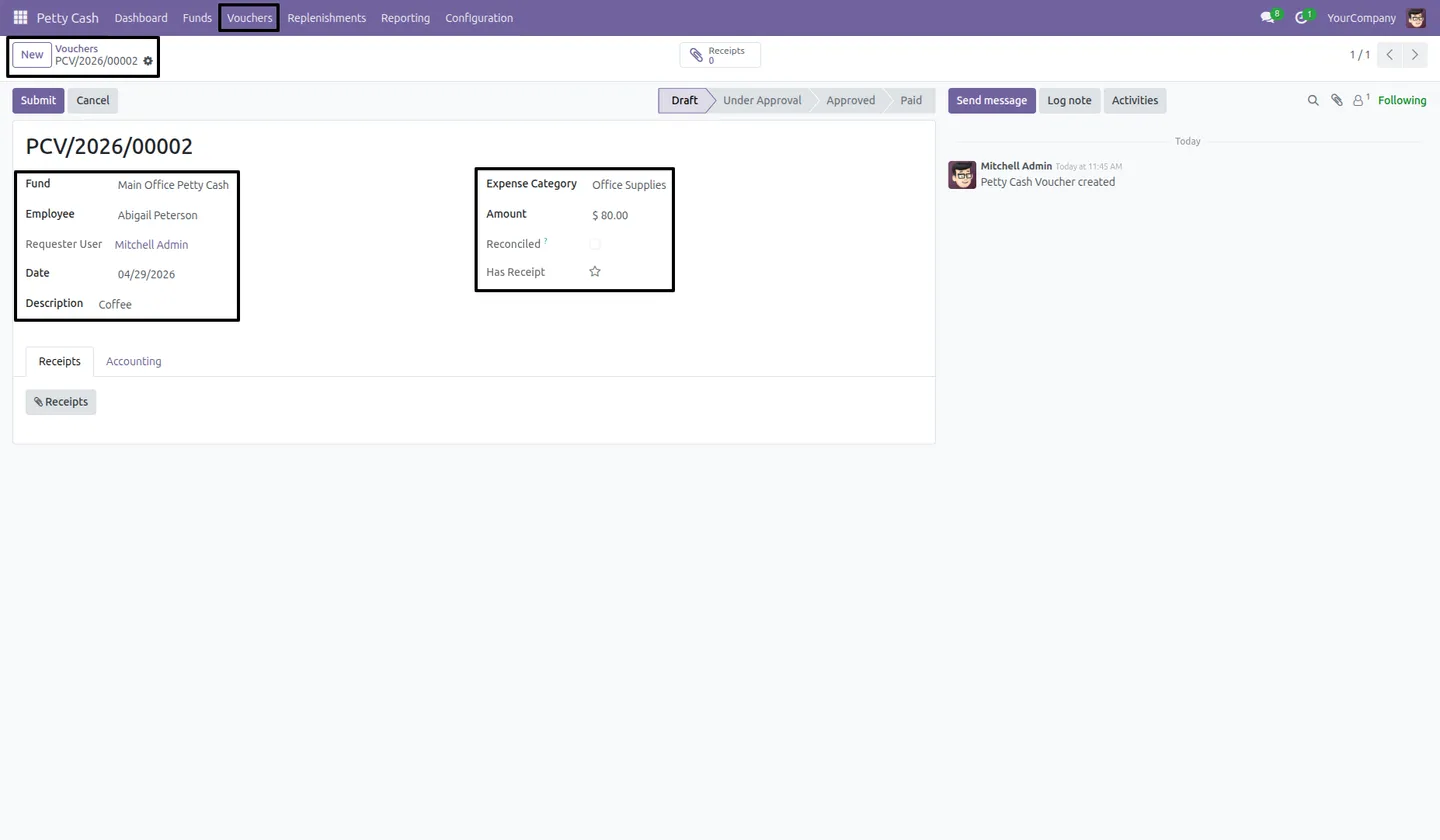Show followers via person icon
This screenshot has width=1440, height=840.
(1360, 100)
